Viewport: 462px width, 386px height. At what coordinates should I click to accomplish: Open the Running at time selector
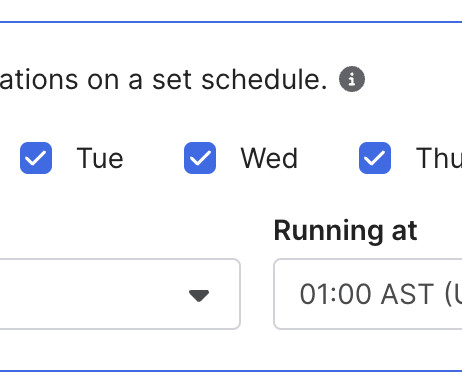coord(368,294)
